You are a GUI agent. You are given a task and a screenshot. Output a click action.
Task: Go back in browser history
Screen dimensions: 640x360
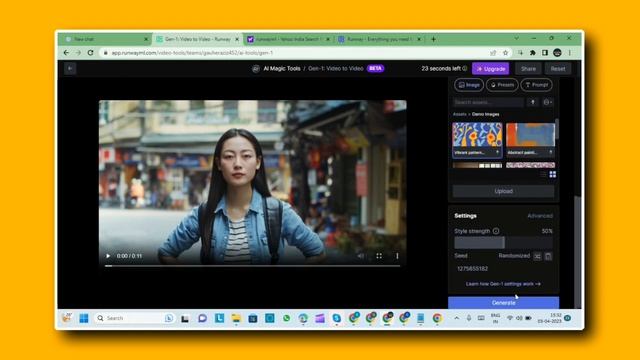coord(66,53)
